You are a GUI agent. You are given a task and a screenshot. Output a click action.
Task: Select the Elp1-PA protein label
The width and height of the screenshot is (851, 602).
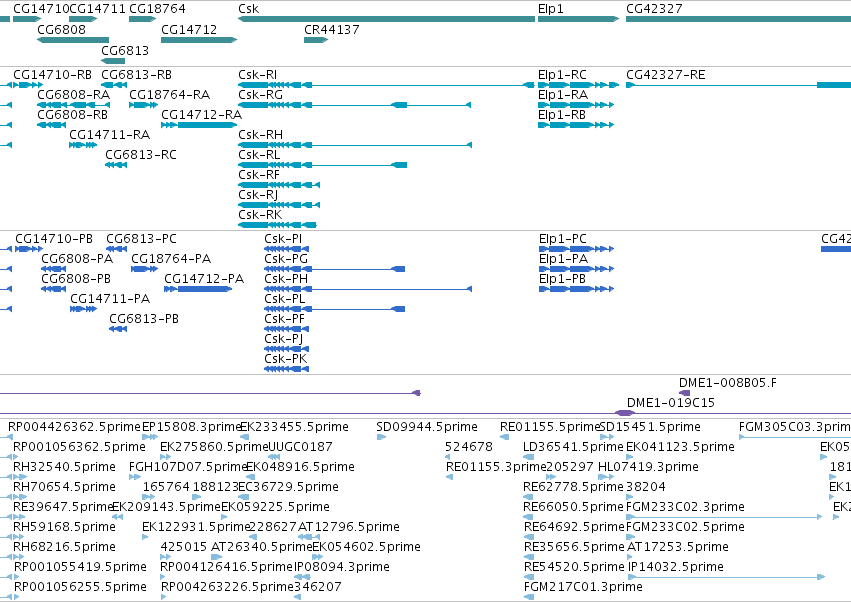pos(563,259)
